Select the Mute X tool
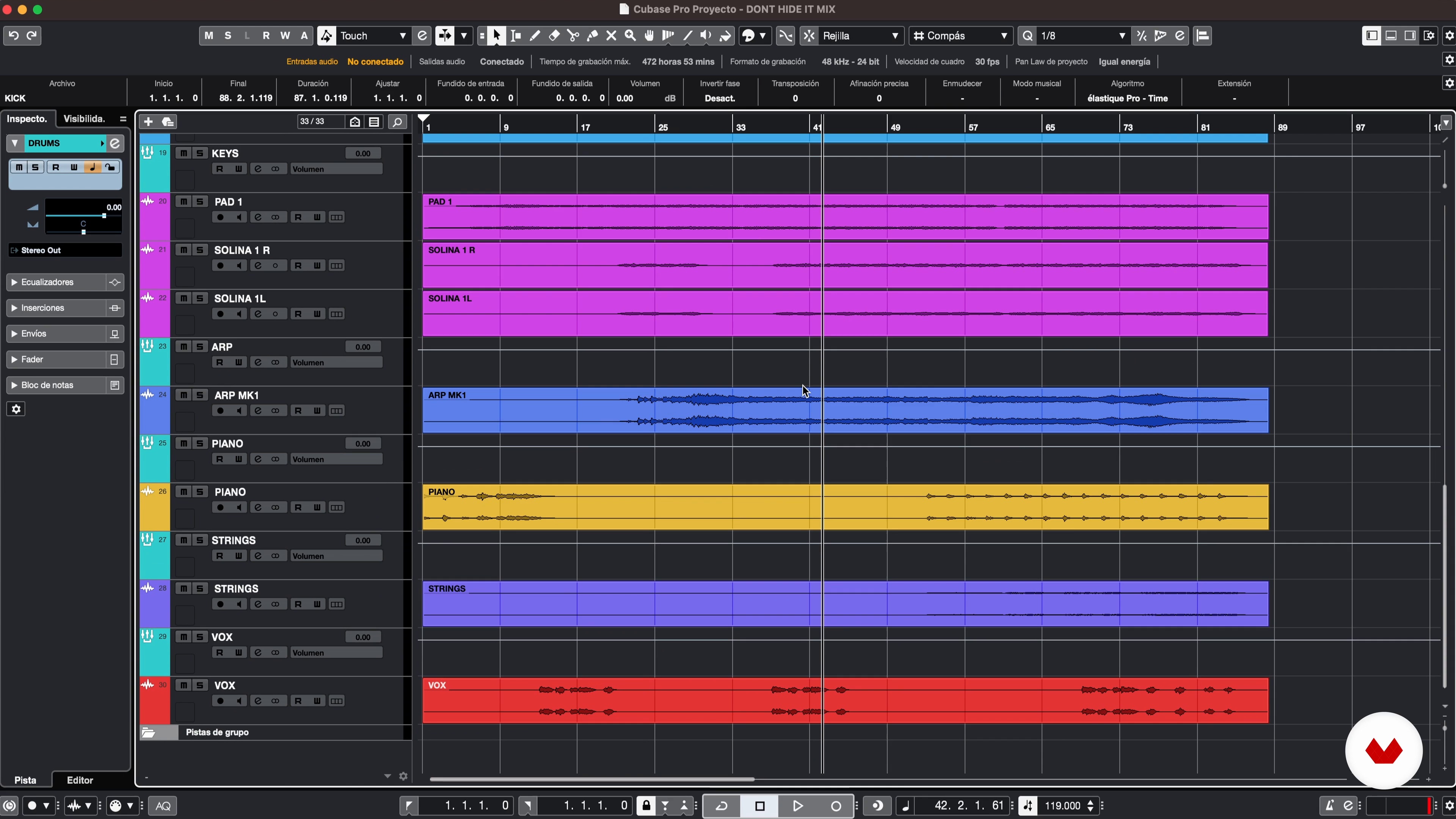This screenshot has width=1456, height=819. 611,36
